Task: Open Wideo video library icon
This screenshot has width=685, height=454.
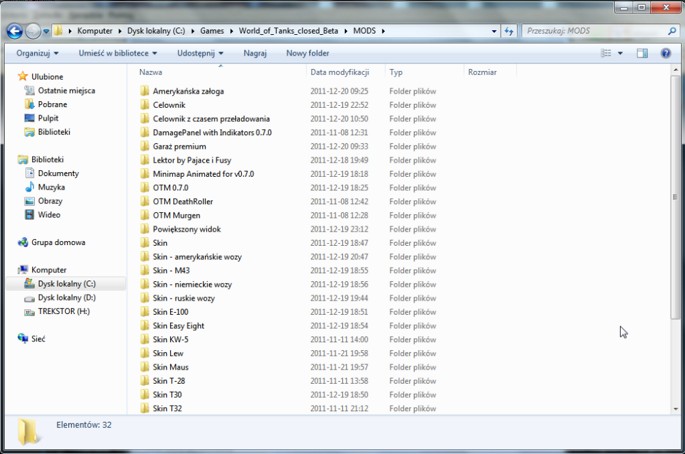Action: coord(29,215)
